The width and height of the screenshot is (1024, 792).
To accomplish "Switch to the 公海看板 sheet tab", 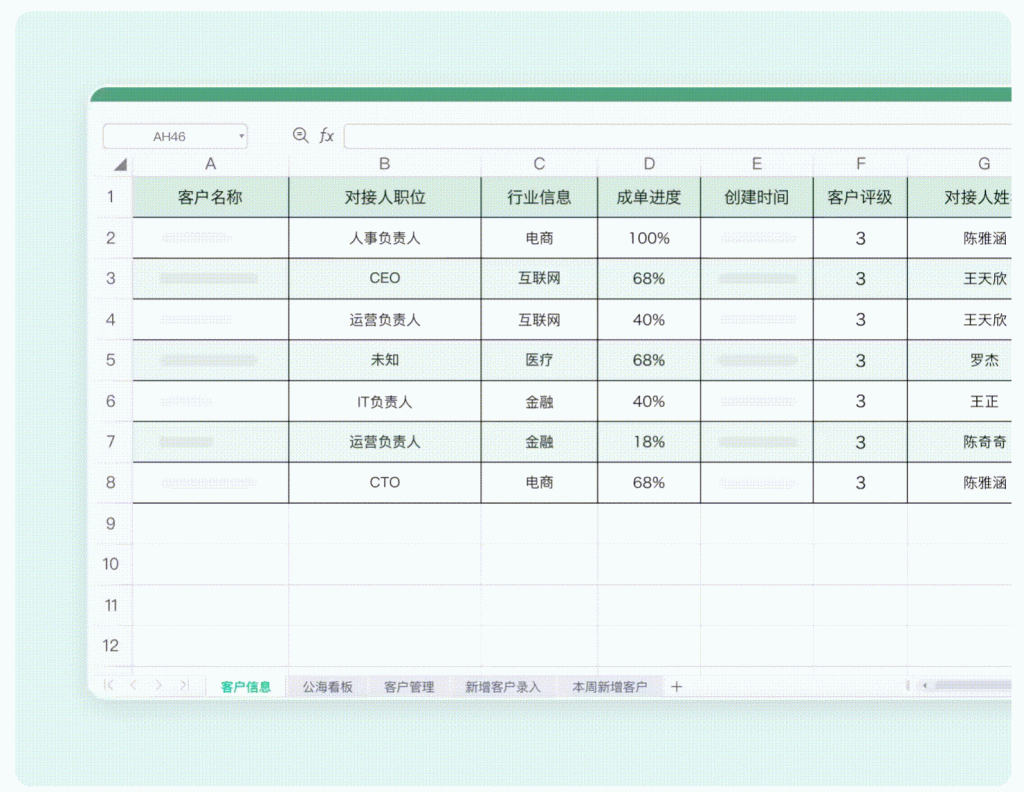I will click(x=328, y=687).
